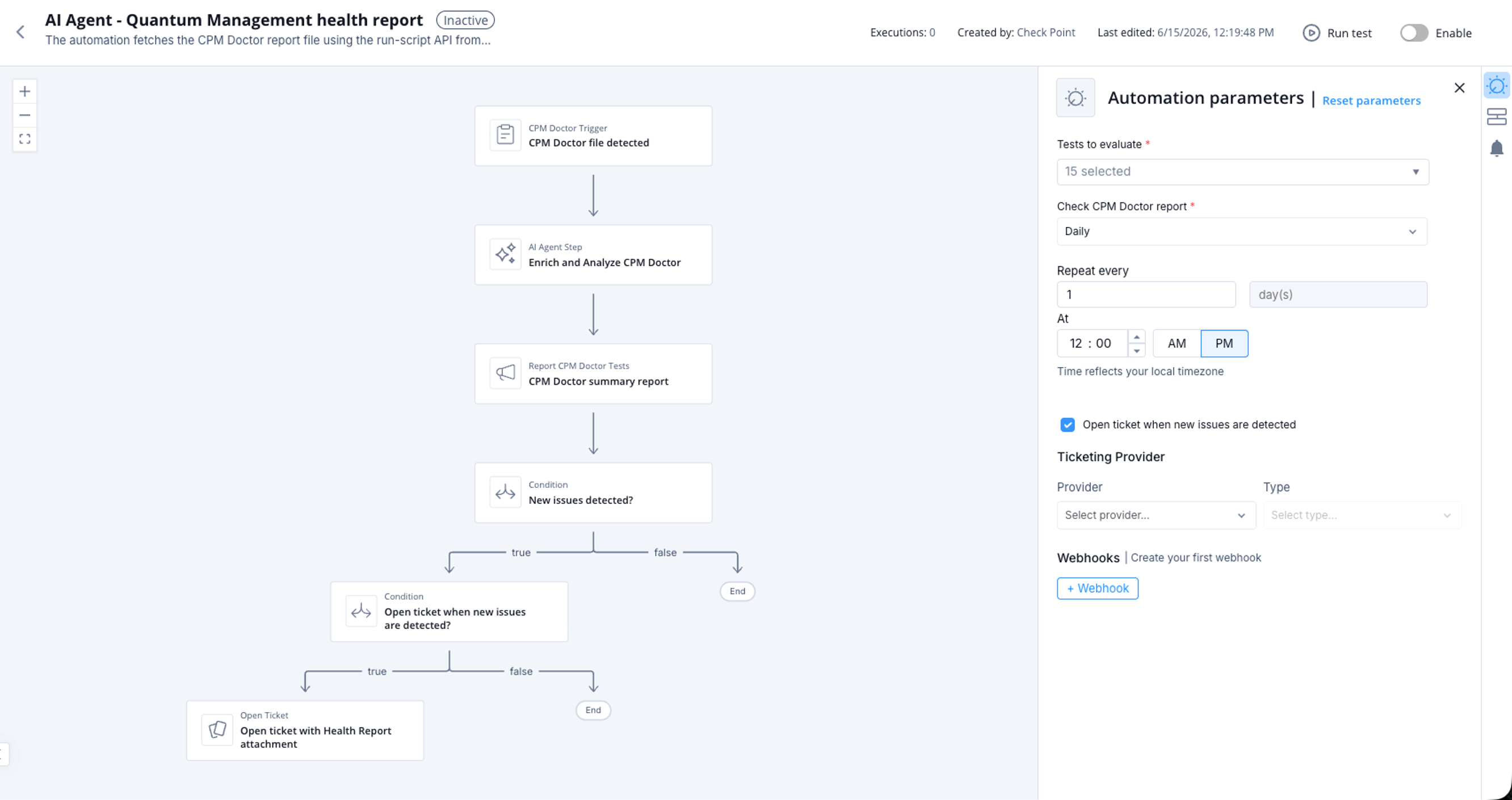Open the notifications bell in sidebar
This screenshot has height=800, width=1512.
(x=1497, y=148)
